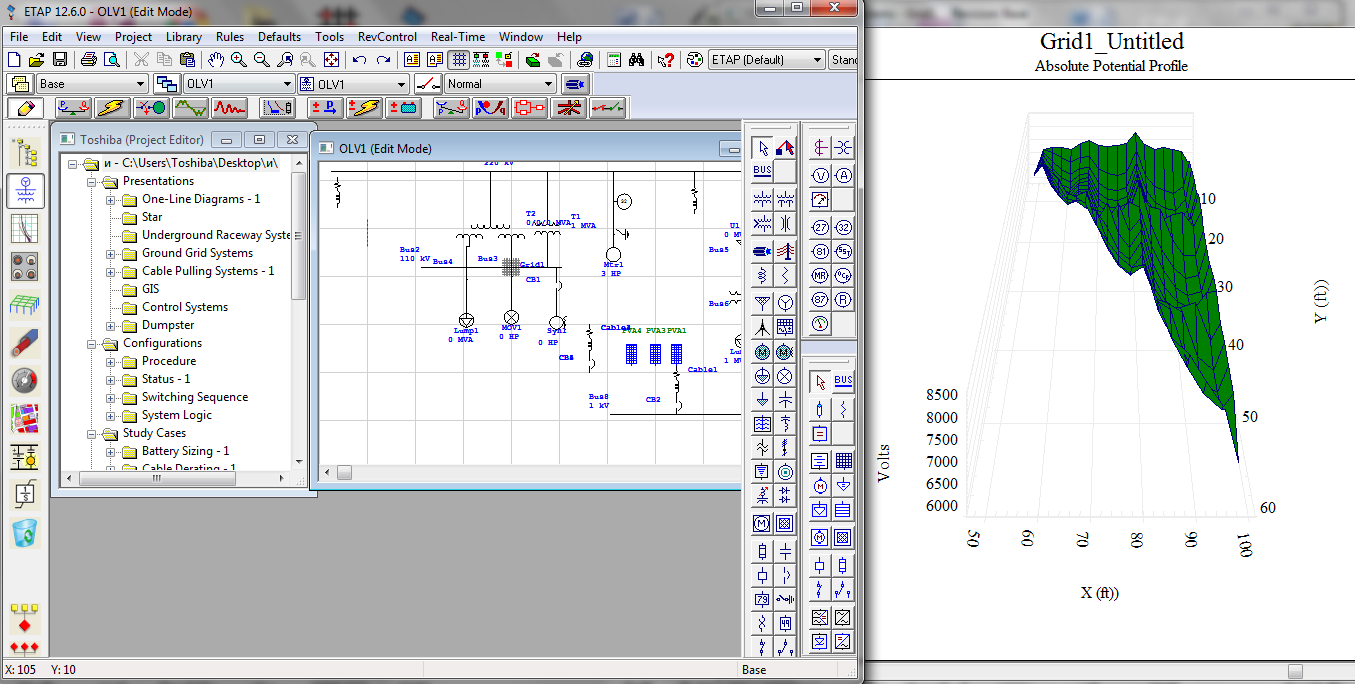Click the Zoom In magnifier icon
The image size is (1355, 684).
240,60
